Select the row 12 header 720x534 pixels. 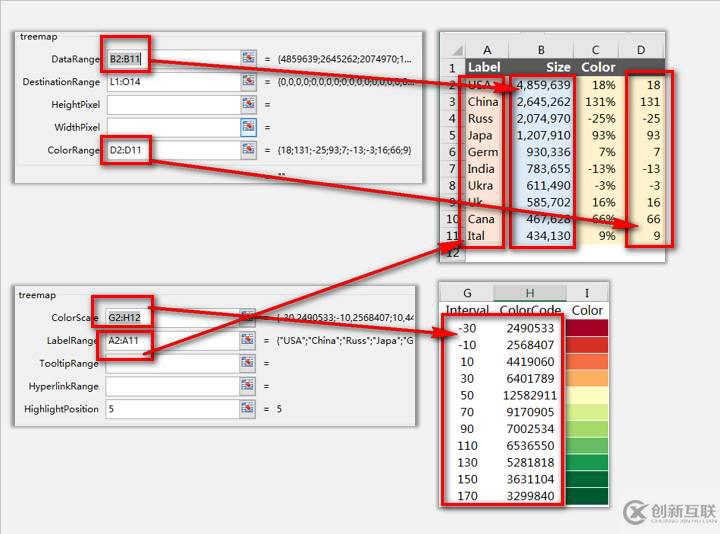point(451,254)
